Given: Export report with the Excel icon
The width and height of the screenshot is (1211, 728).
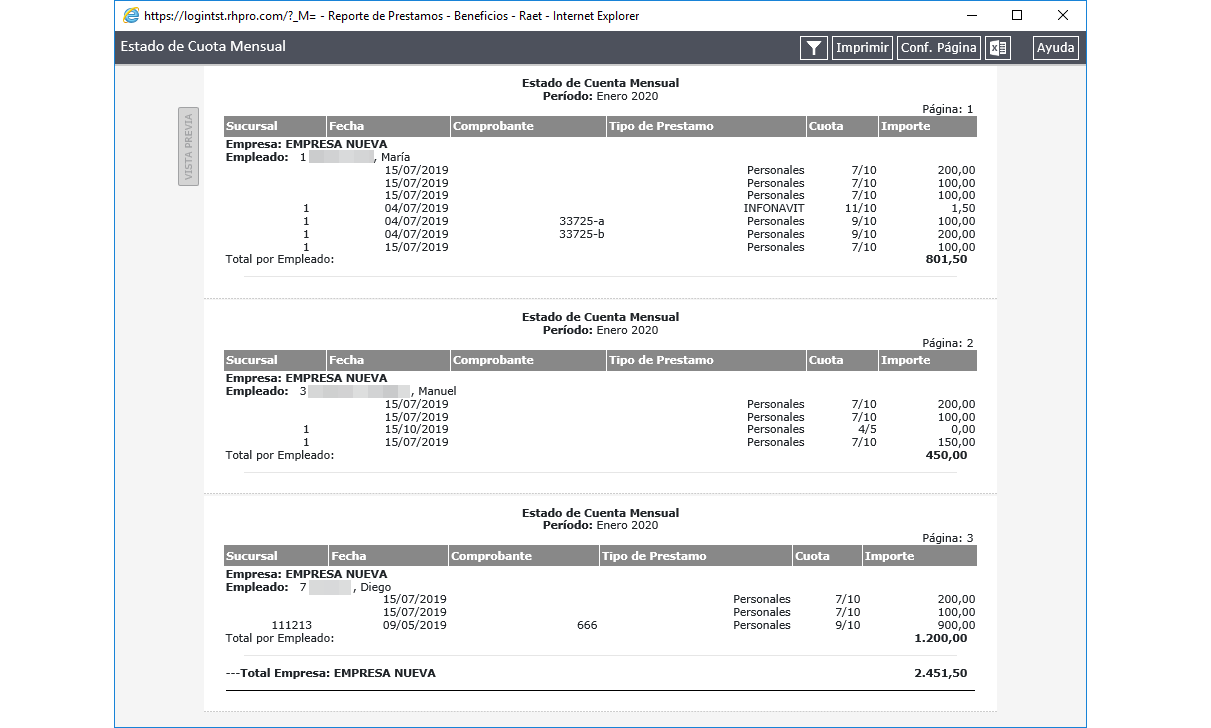Looking at the screenshot, I should (x=997, y=48).
